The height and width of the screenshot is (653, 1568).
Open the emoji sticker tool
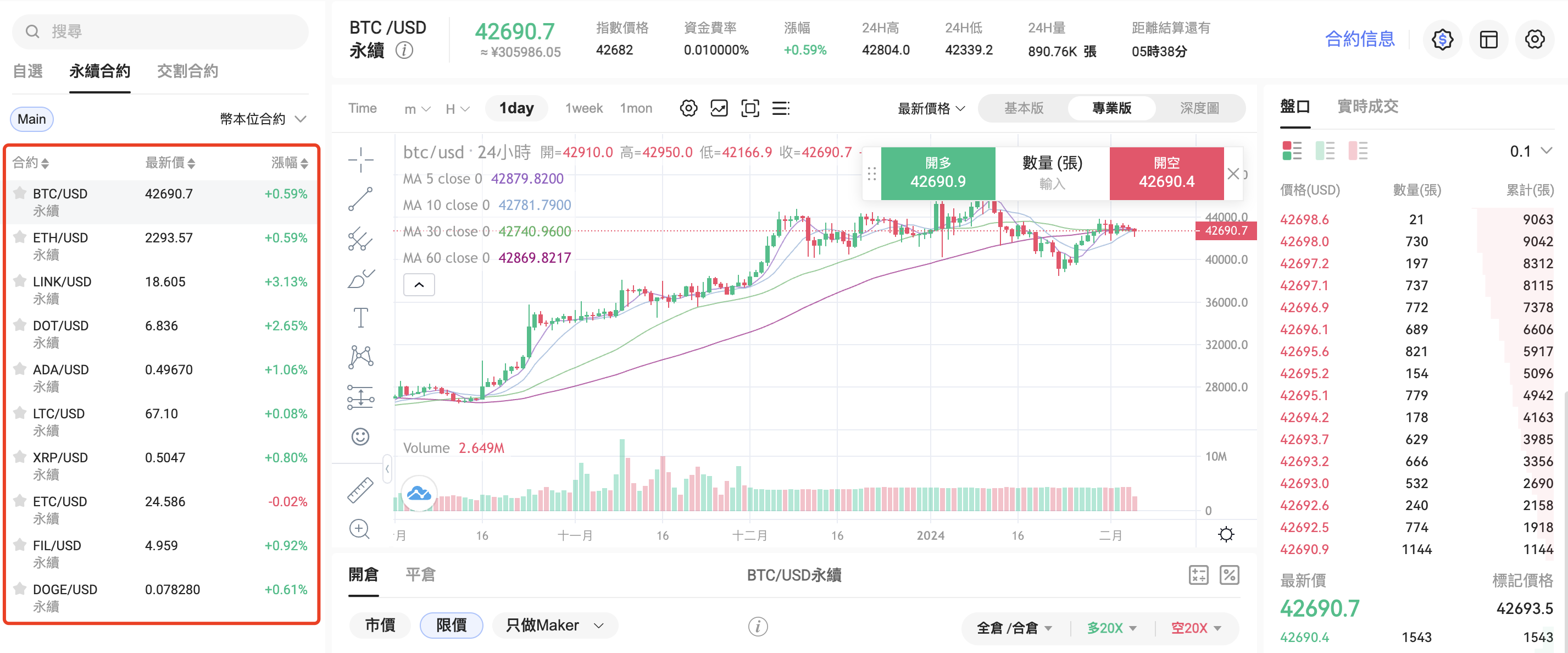(360, 437)
